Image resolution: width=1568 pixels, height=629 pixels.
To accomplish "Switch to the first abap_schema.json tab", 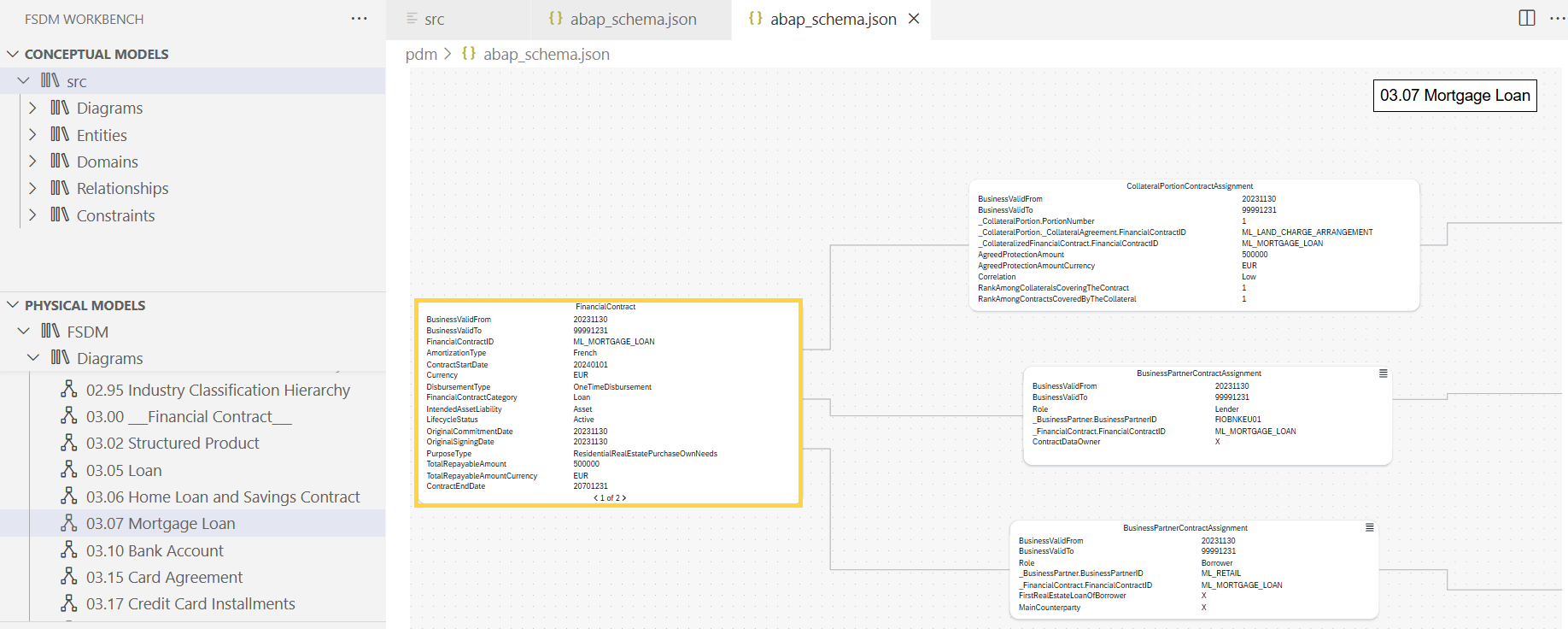I will click(x=633, y=20).
